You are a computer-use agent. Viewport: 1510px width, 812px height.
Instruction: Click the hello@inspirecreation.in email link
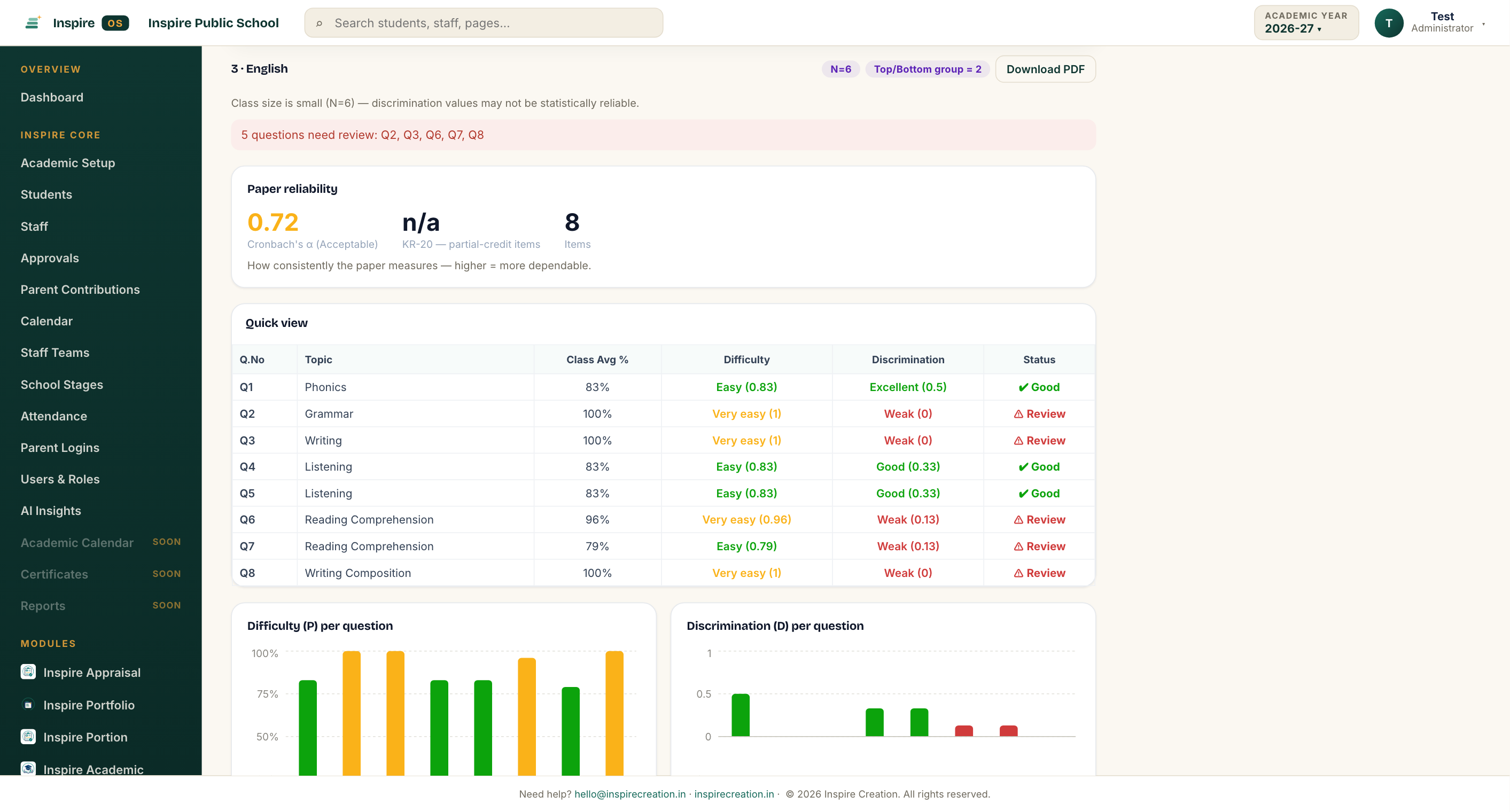tap(629, 794)
